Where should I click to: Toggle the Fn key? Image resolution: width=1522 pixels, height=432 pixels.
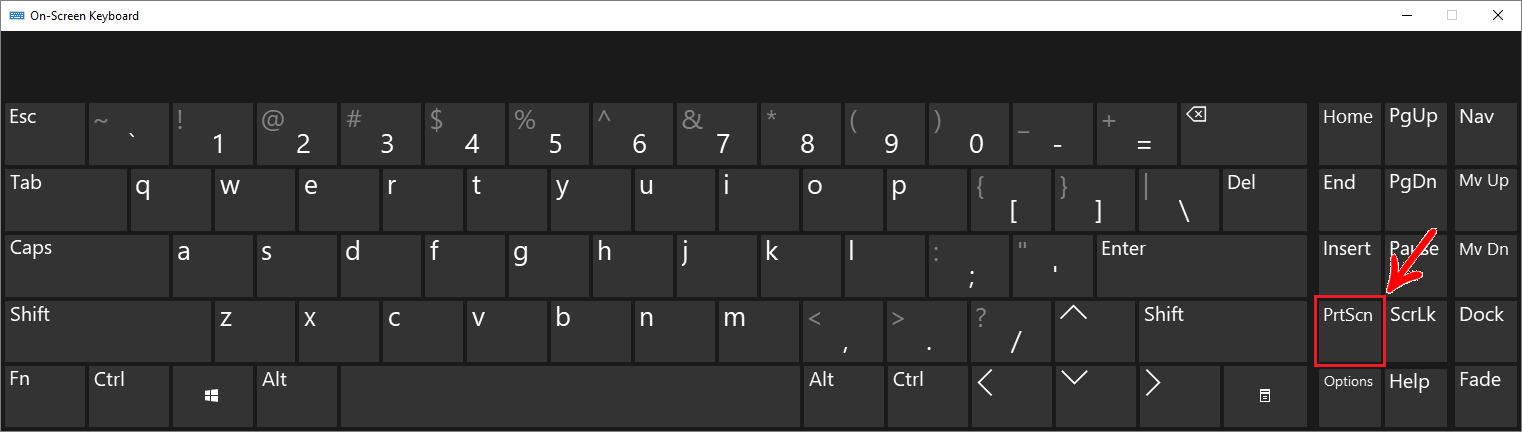tap(45, 397)
